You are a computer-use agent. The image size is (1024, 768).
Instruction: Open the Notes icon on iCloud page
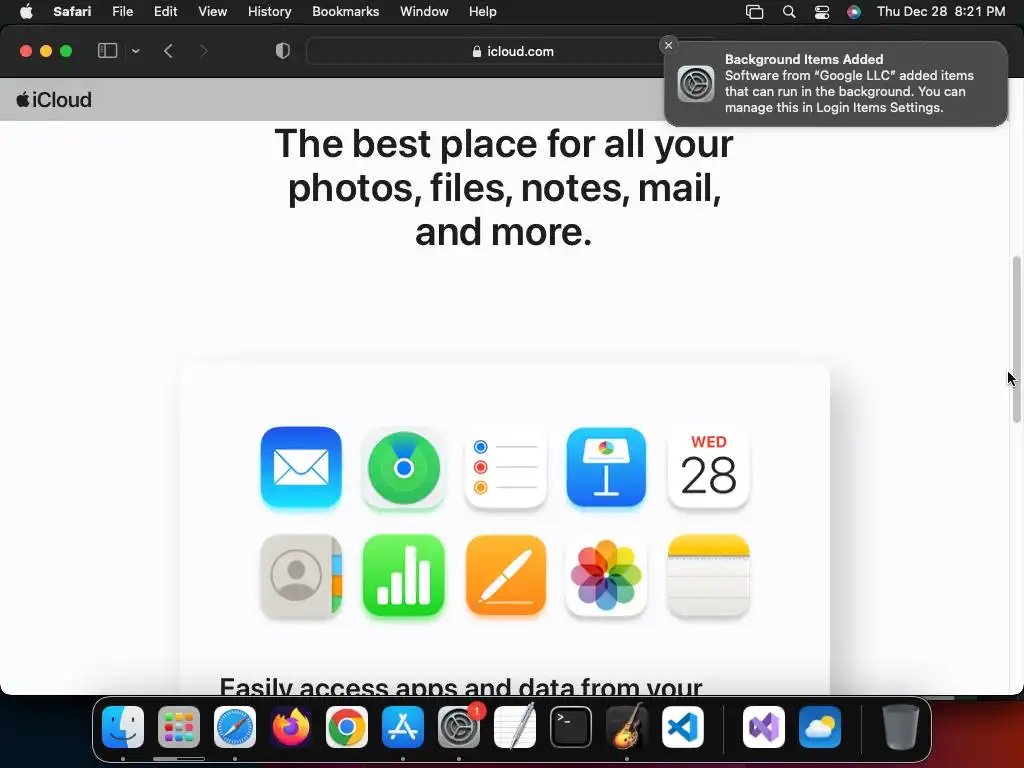pyautogui.click(x=709, y=576)
